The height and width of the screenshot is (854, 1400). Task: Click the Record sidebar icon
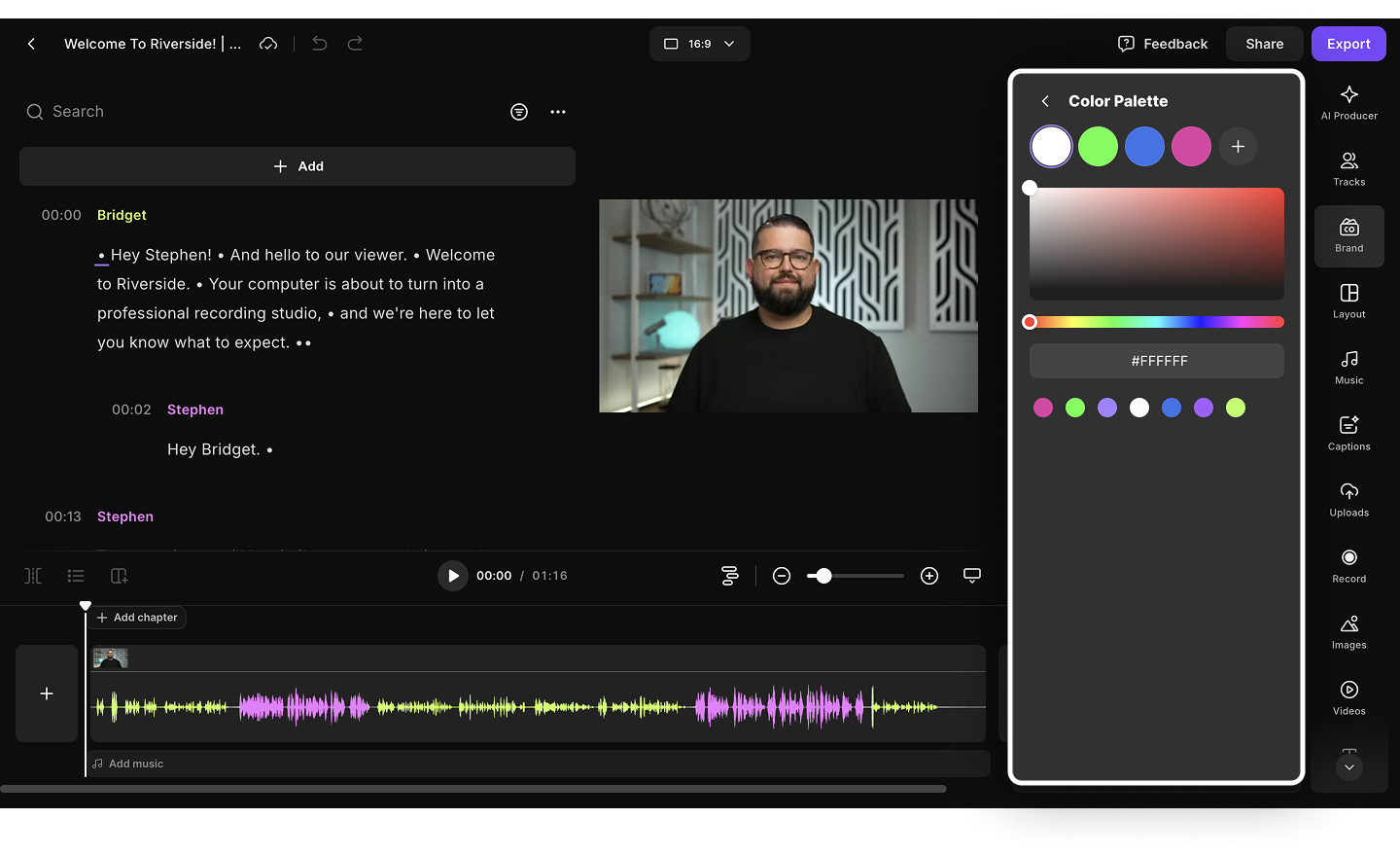point(1348,566)
